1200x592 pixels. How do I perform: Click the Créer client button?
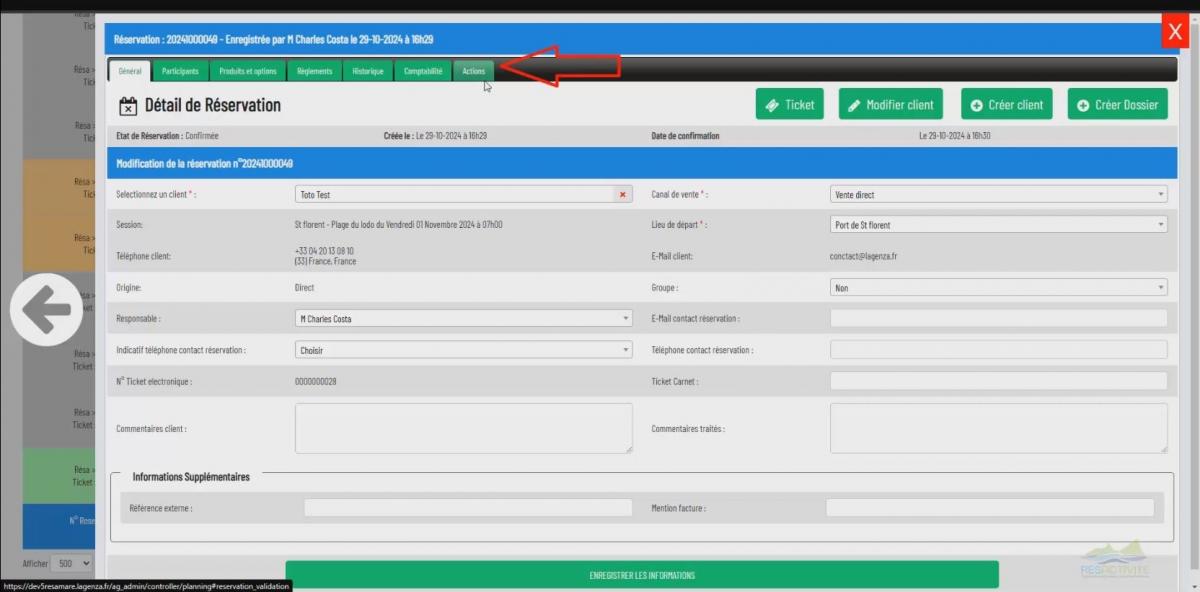(1007, 104)
